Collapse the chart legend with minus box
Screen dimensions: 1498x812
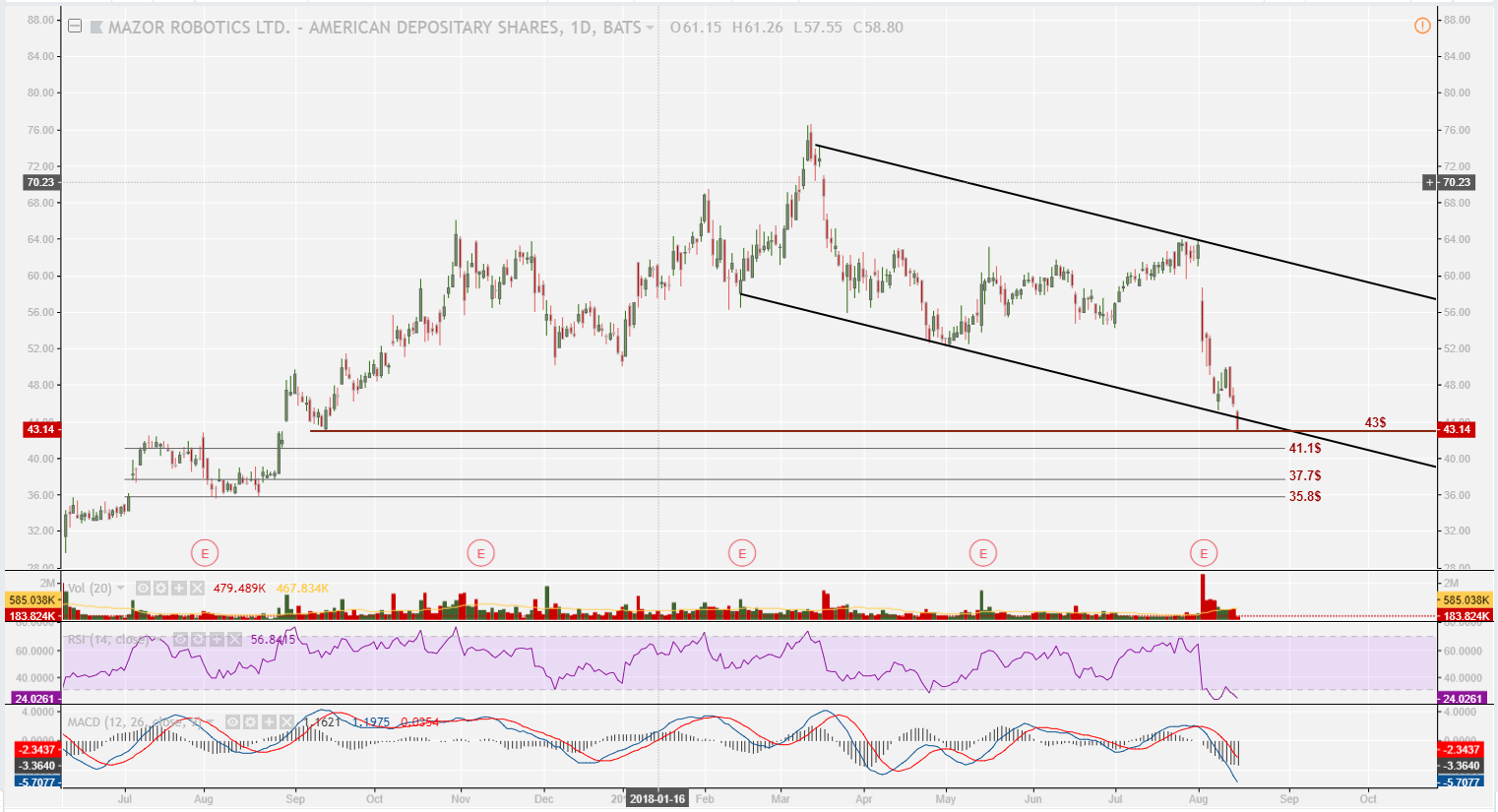coord(75,27)
